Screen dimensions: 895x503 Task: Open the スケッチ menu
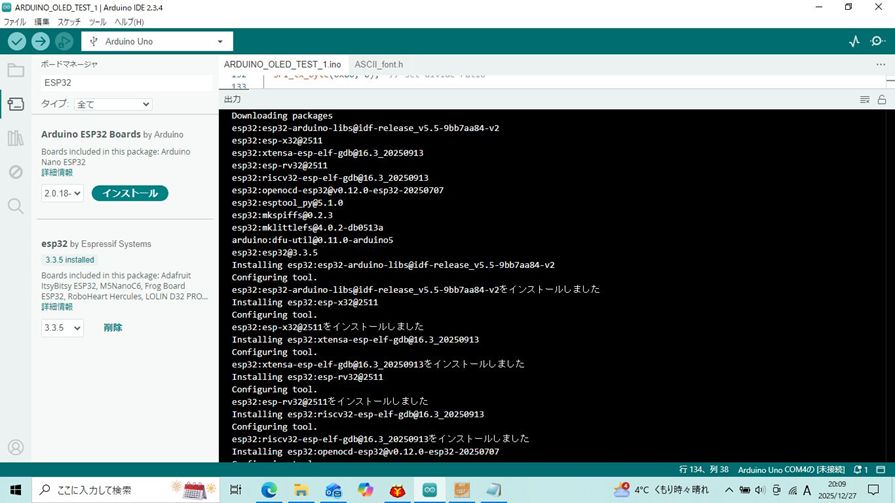(69, 21)
